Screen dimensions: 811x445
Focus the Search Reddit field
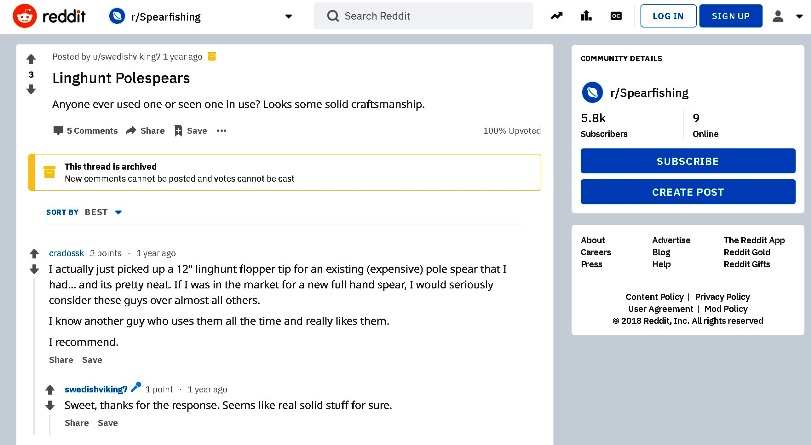pyautogui.click(x=423, y=16)
